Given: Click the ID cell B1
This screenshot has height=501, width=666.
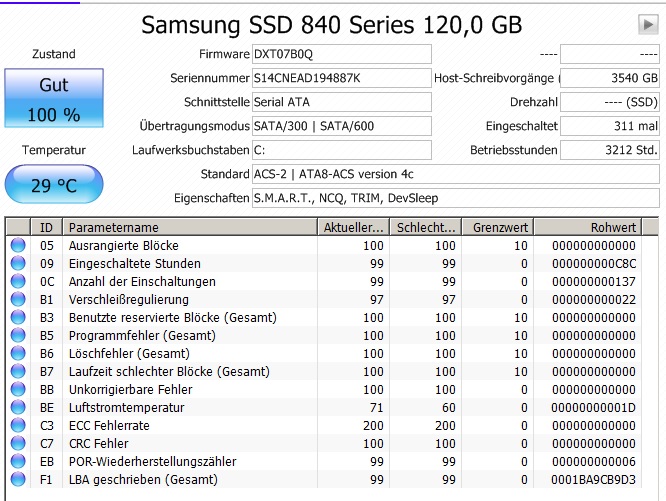Looking at the screenshot, I should tap(47, 299).
